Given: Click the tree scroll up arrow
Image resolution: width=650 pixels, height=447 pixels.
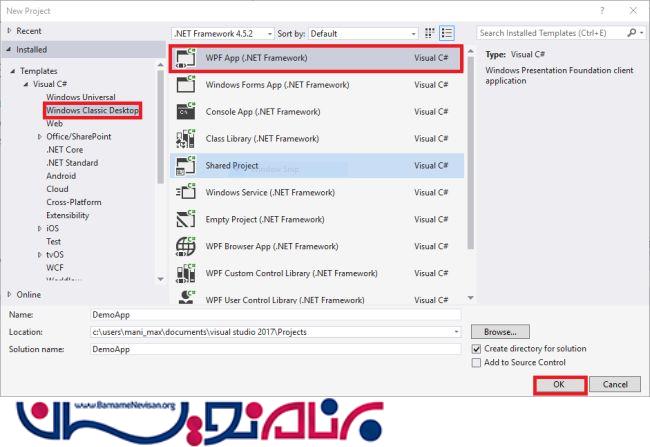Looking at the screenshot, I should coord(160,65).
